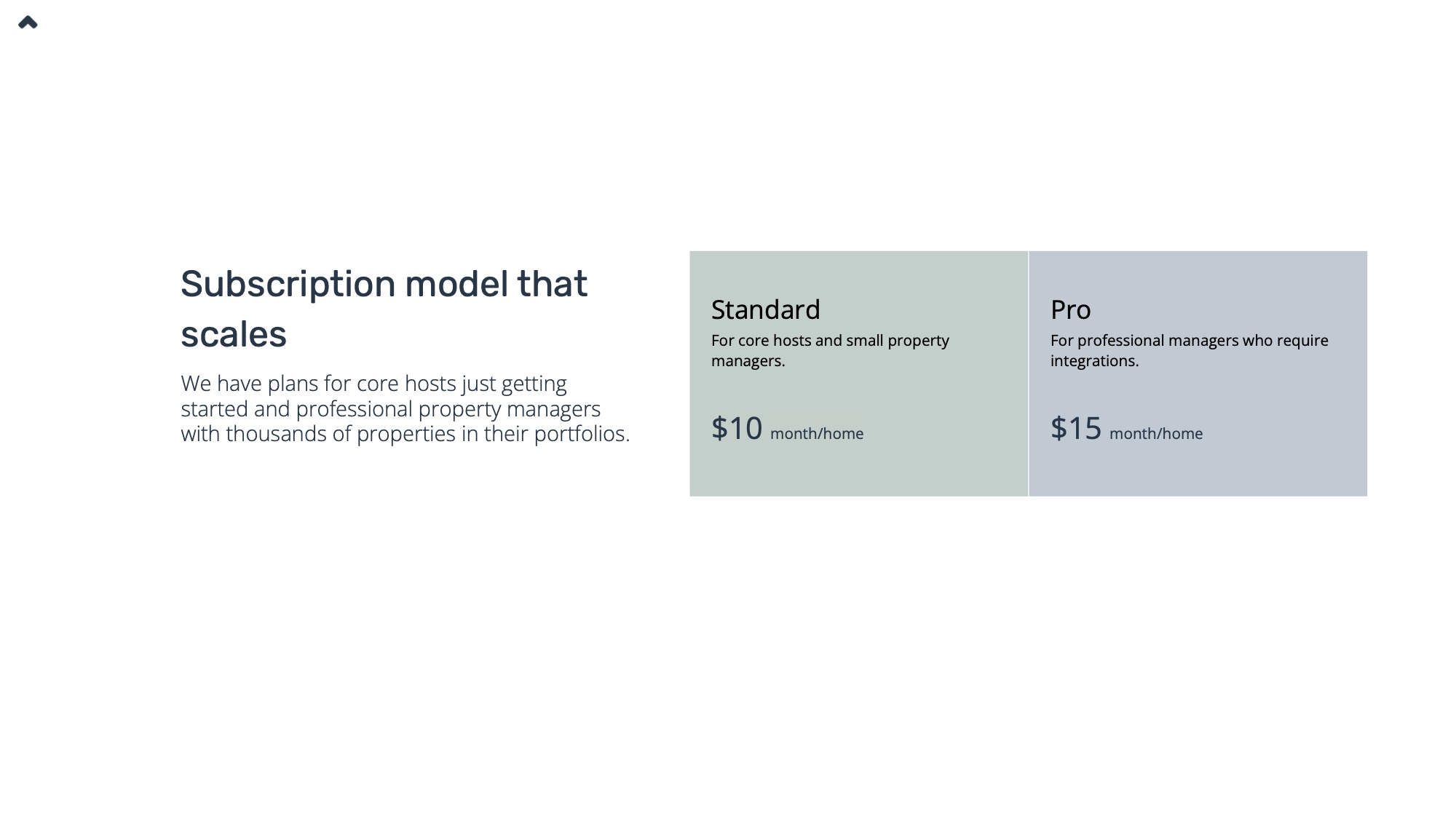Click the $10 price
This screenshot has height=819, width=1456.
coord(737,428)
